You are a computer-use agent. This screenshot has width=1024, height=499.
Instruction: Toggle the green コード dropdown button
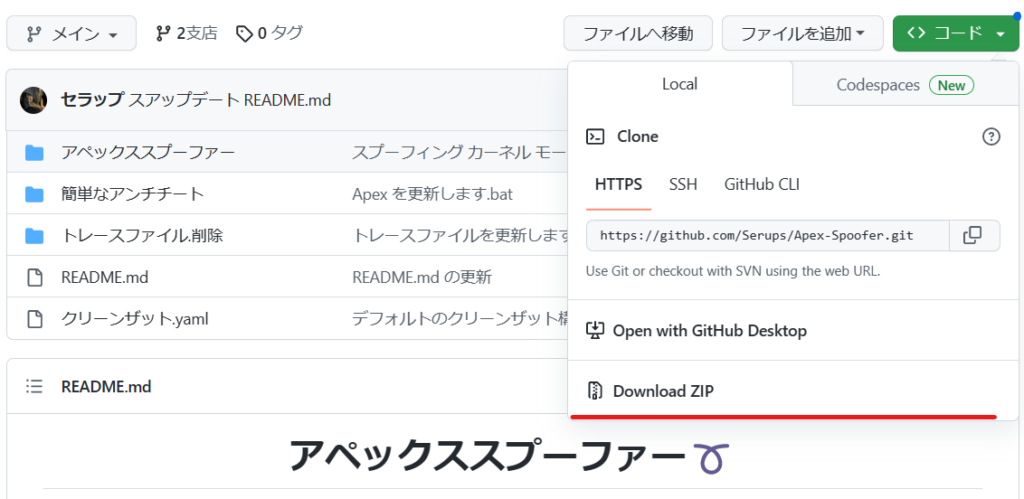[x=955, y=33]
